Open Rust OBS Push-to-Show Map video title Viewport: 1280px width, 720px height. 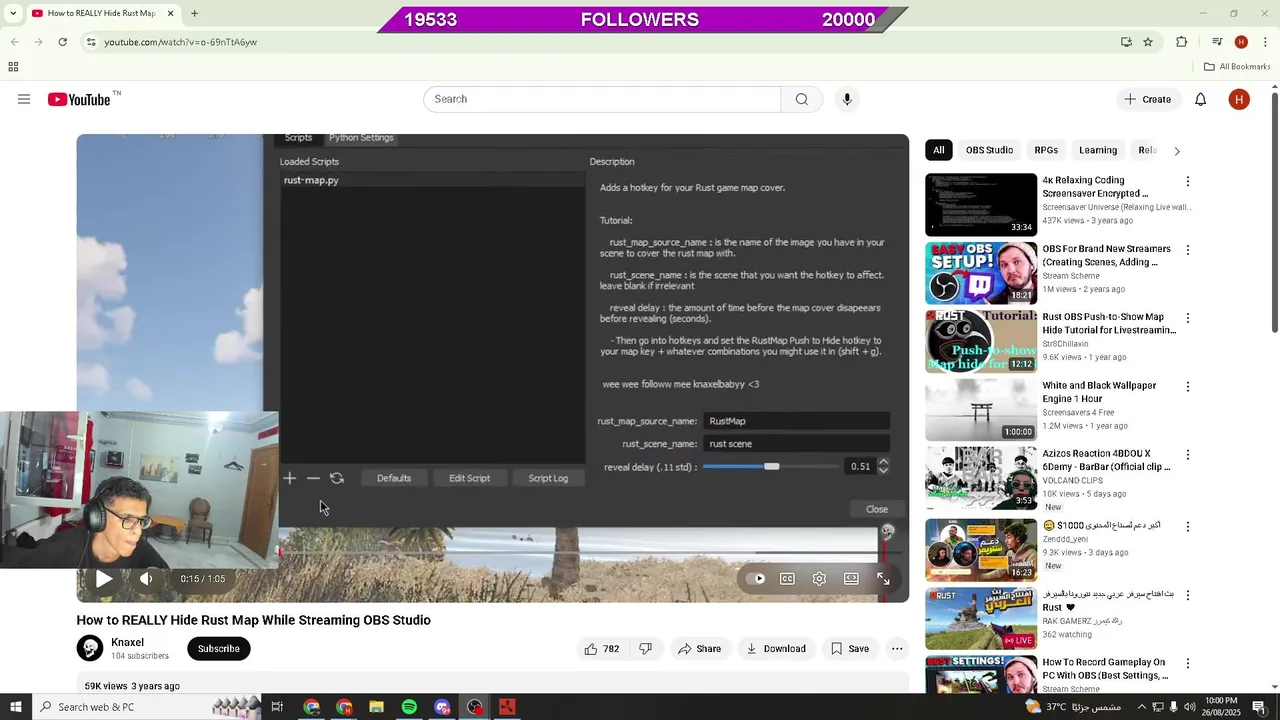(1109, 323)
